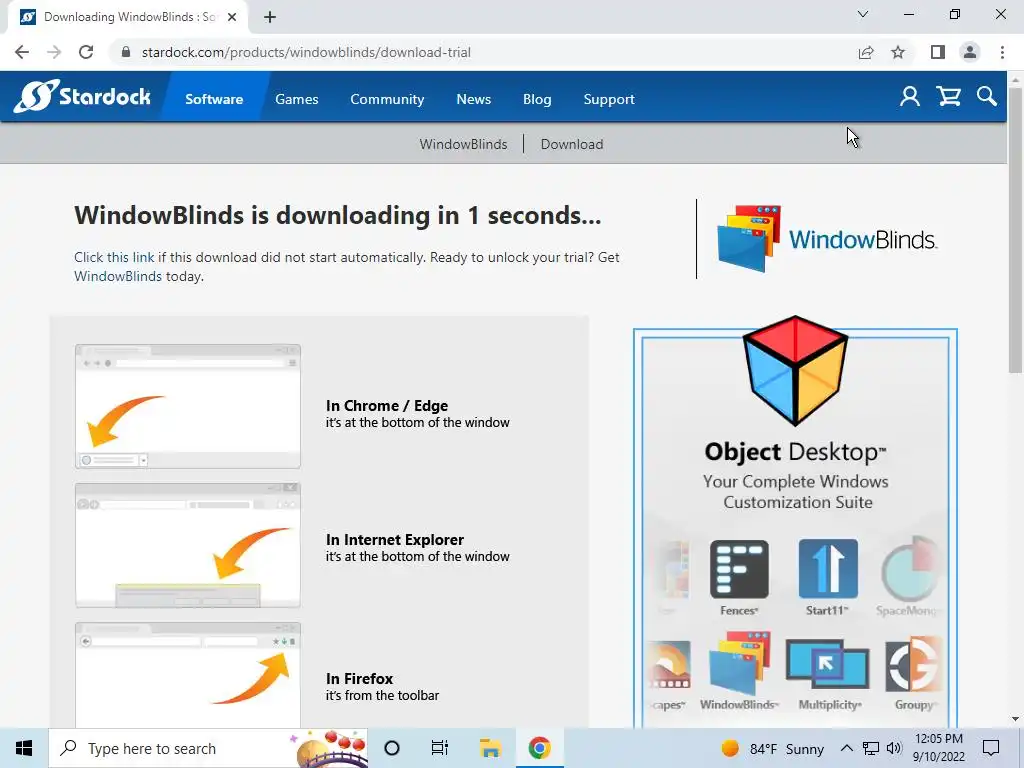
Task: Open the Community menu
Action: [387, 99]
